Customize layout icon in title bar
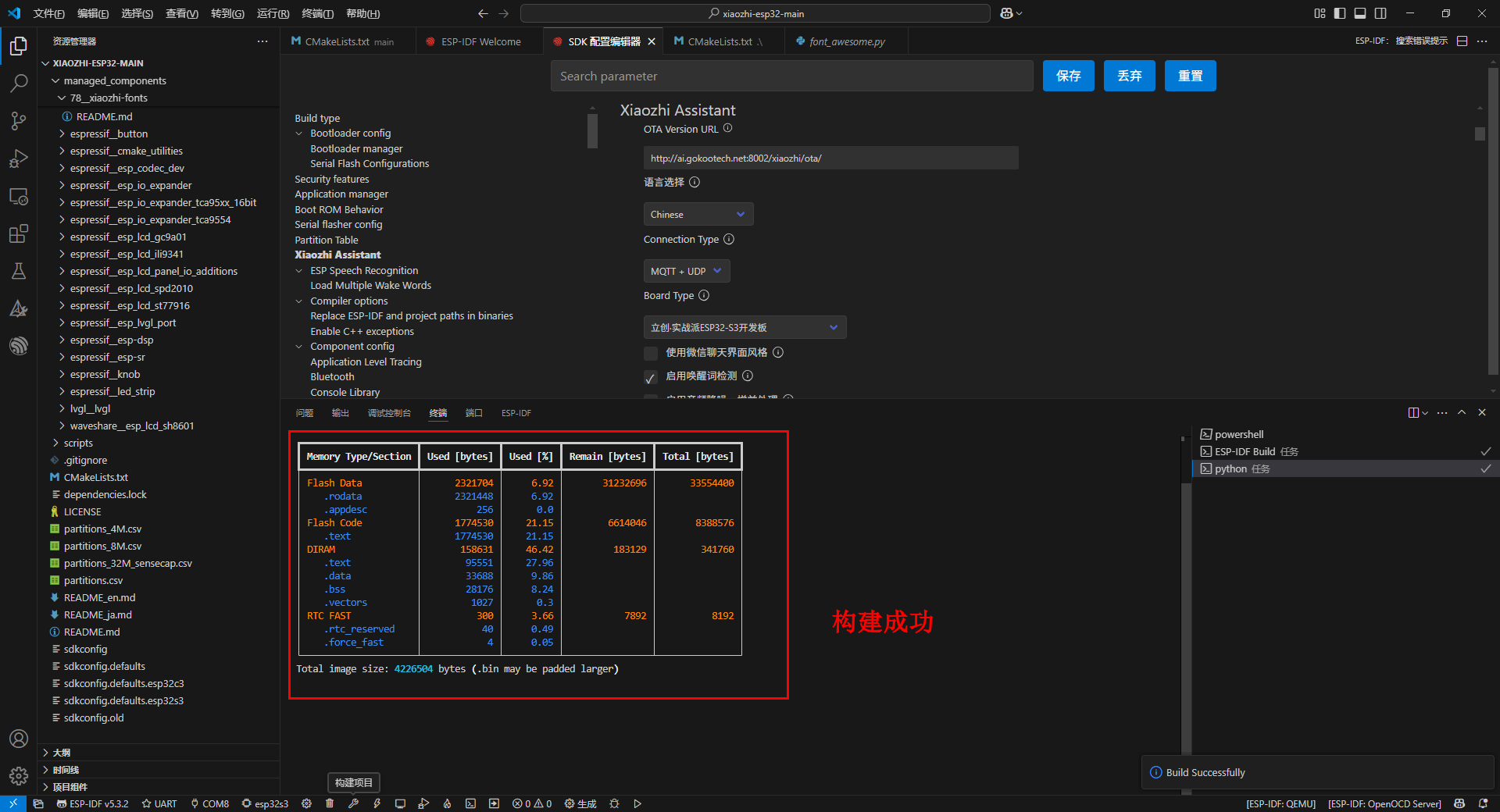Image resolution: width=1500 pixels, height=812 pixels. tap(1320, 13)
